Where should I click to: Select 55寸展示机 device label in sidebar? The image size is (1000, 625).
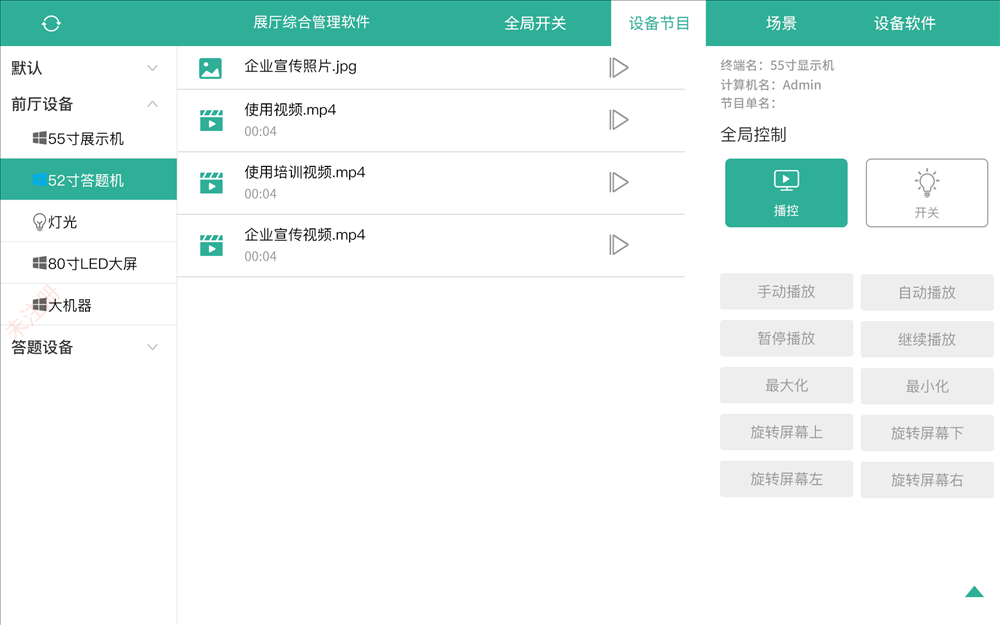pos(85,138)
